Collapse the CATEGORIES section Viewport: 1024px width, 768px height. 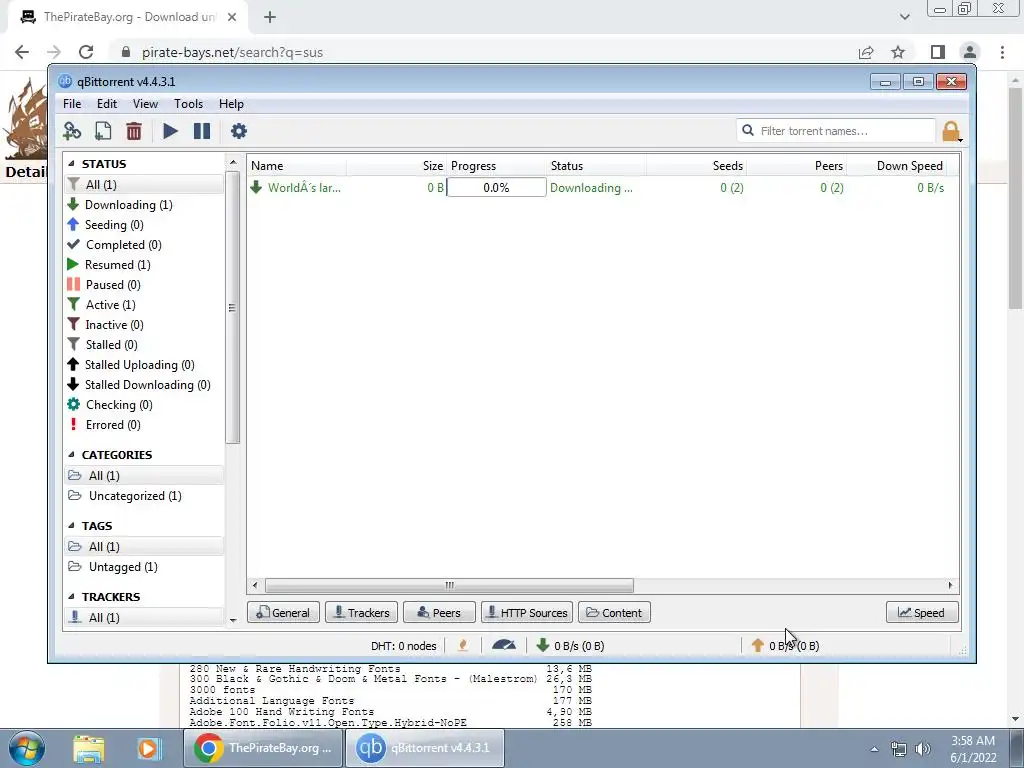pyautogui.click(x=72, y=455)
